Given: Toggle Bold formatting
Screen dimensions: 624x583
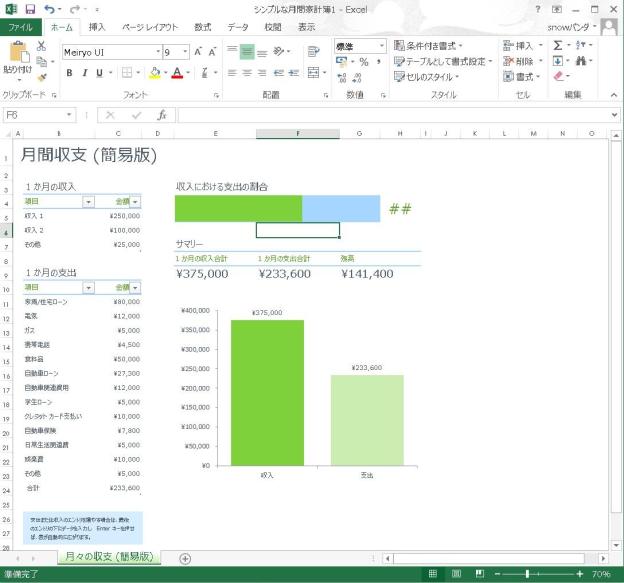Looking at the screenshot, I should (x=70, y=73).
